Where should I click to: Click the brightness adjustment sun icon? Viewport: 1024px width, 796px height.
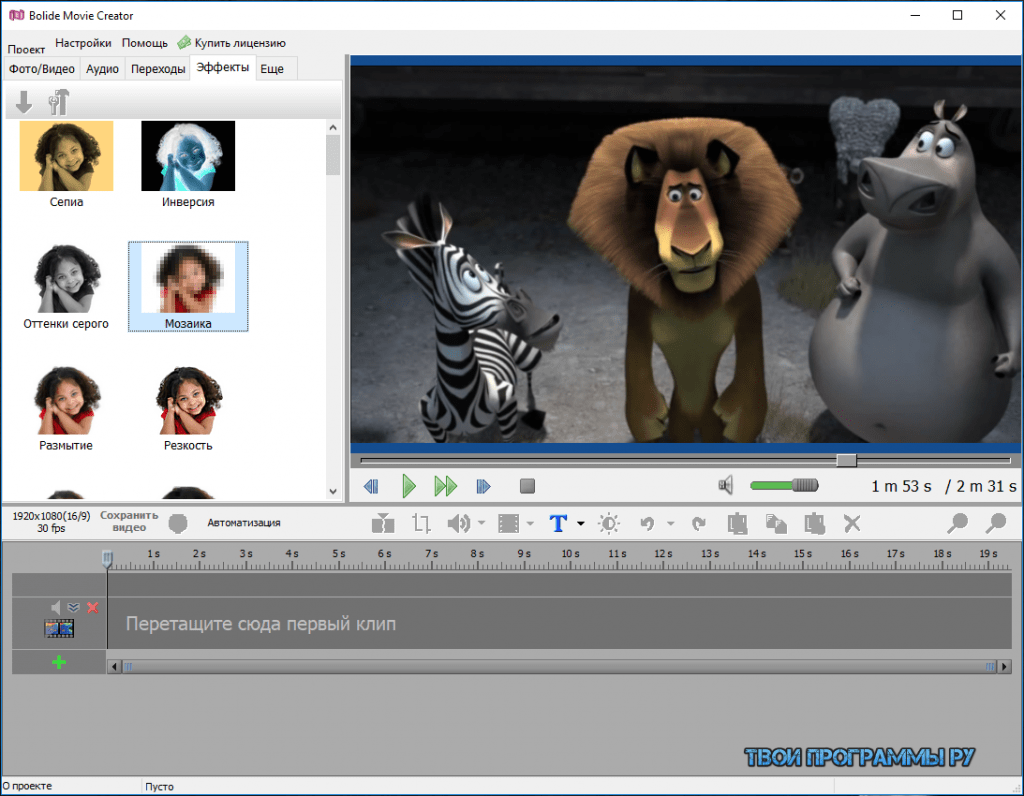tap(608, 523)
